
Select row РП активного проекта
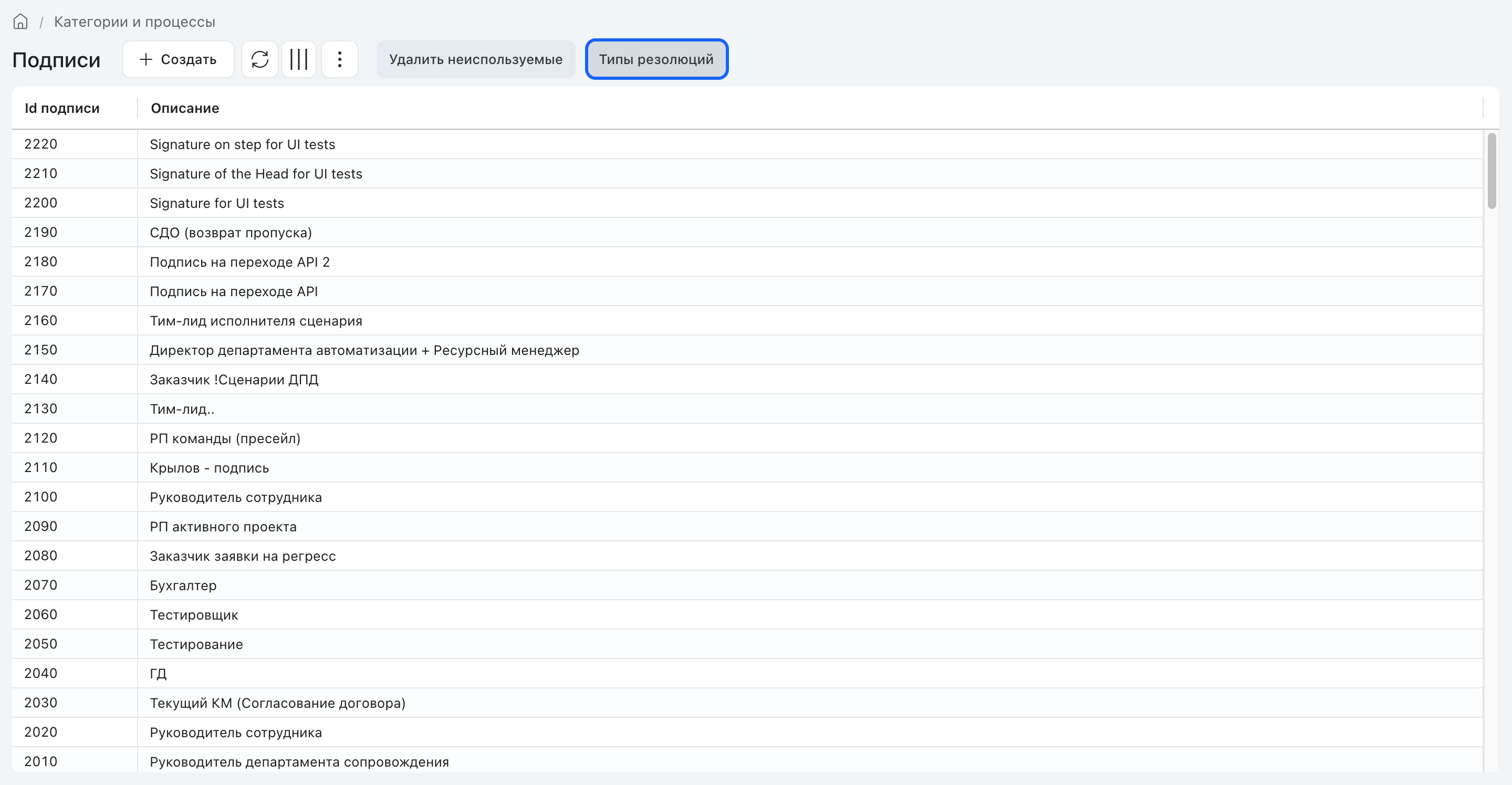747,526
